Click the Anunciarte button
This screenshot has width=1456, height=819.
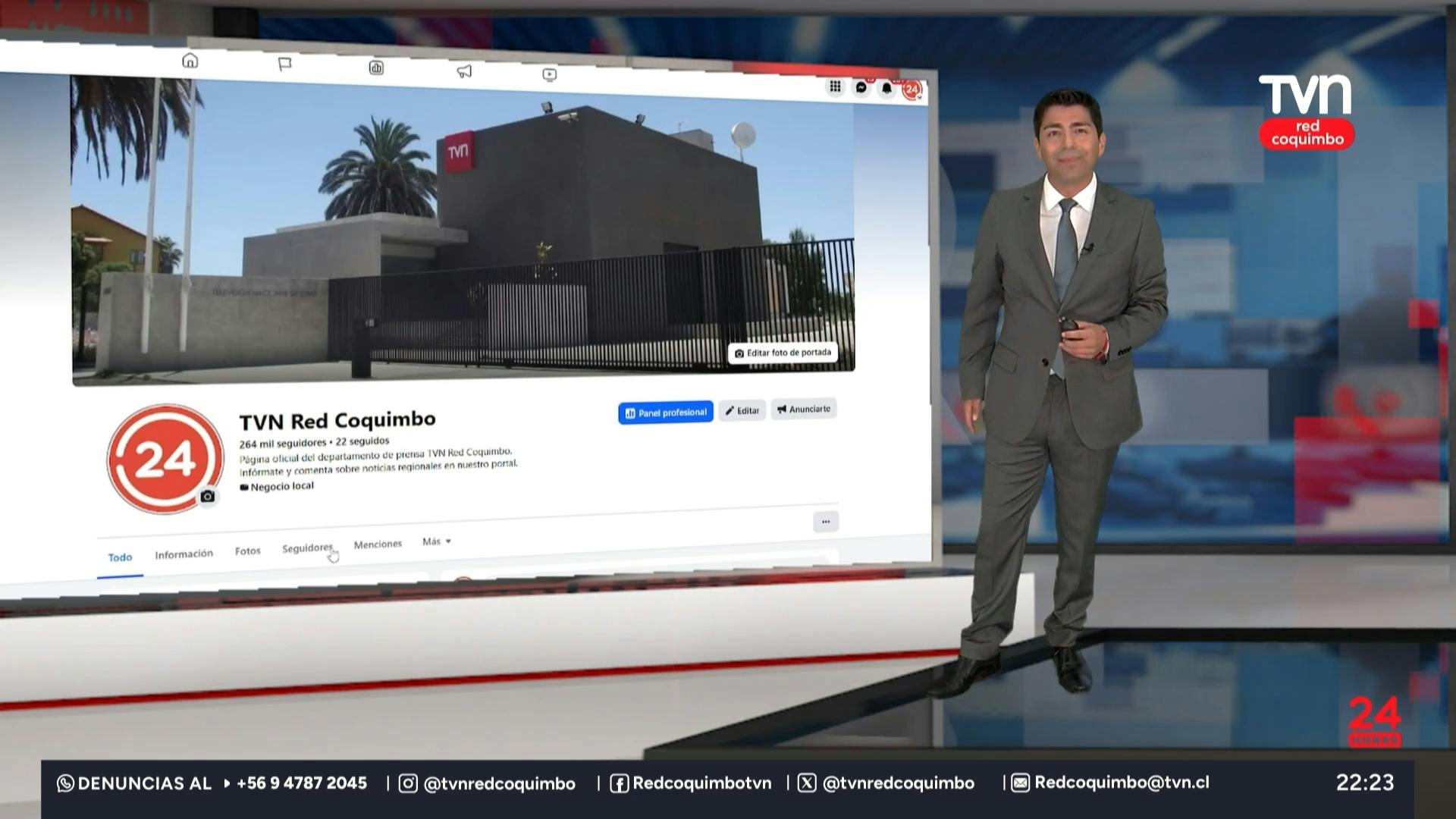tap(804, 409)
